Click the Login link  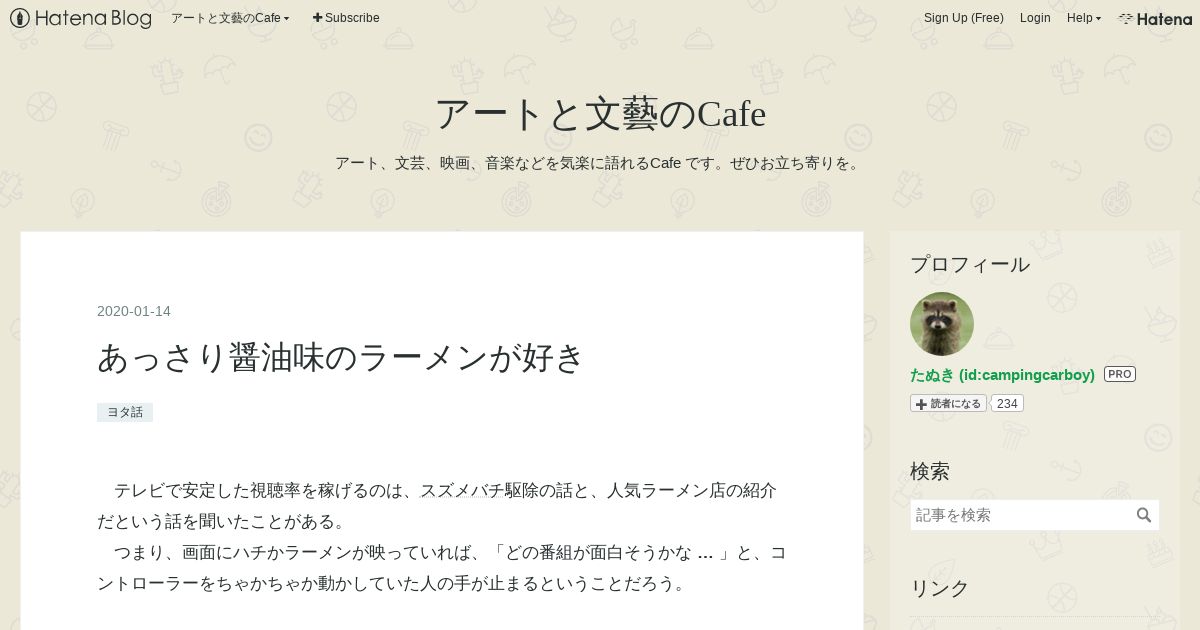pos(1035,18)
